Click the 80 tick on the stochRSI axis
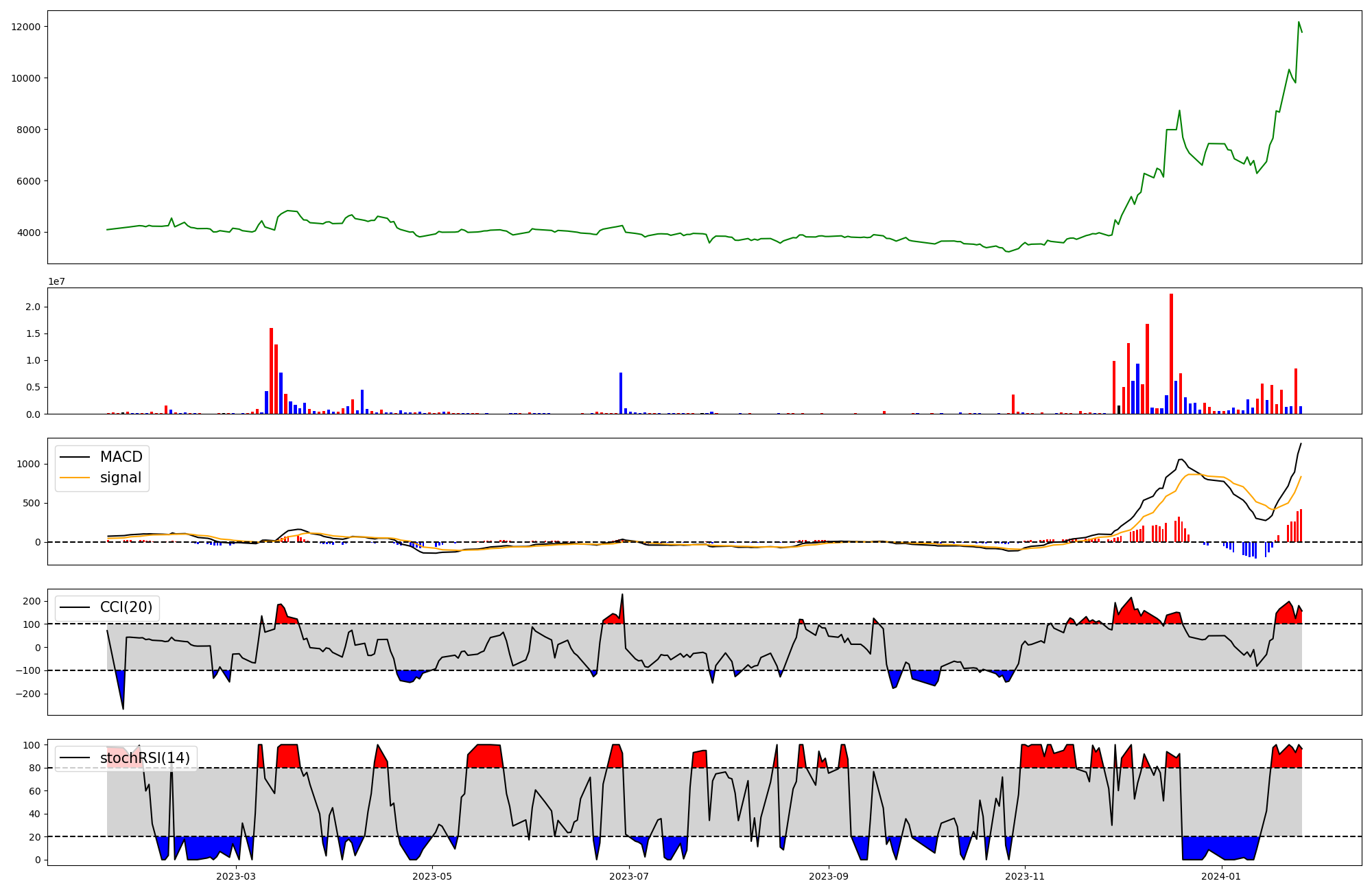The image size is (1372, 892). [x=36, y=768]
